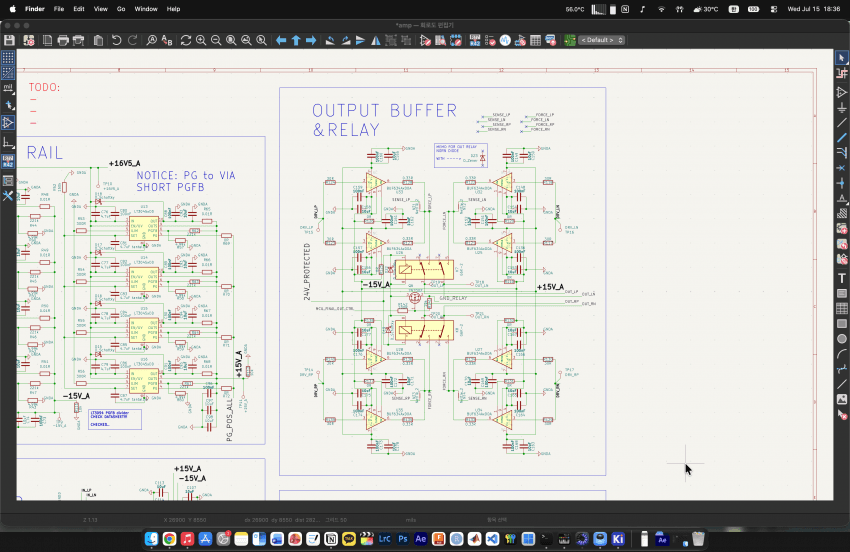Open the simulator waveform icon
This screenshot has width=850, height=552.
pyautogui.click(x=505, y=40)
